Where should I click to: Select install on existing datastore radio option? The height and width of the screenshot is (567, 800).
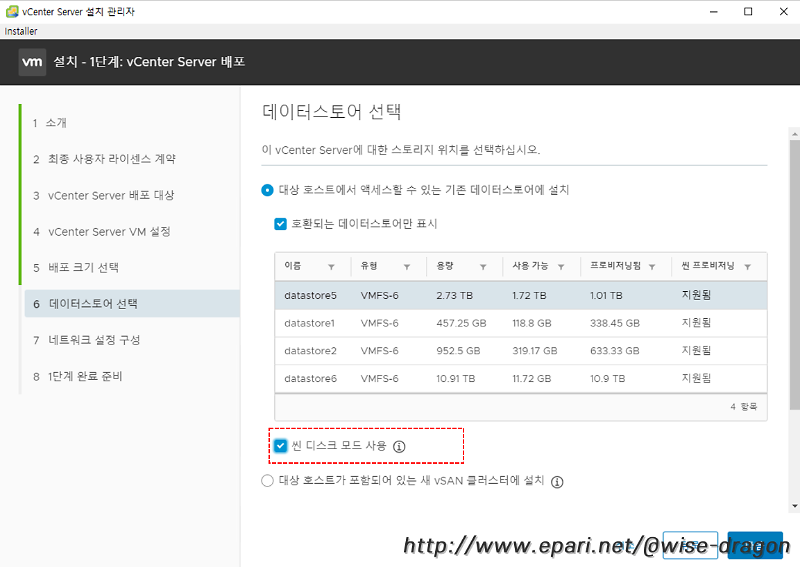[267, 190]
